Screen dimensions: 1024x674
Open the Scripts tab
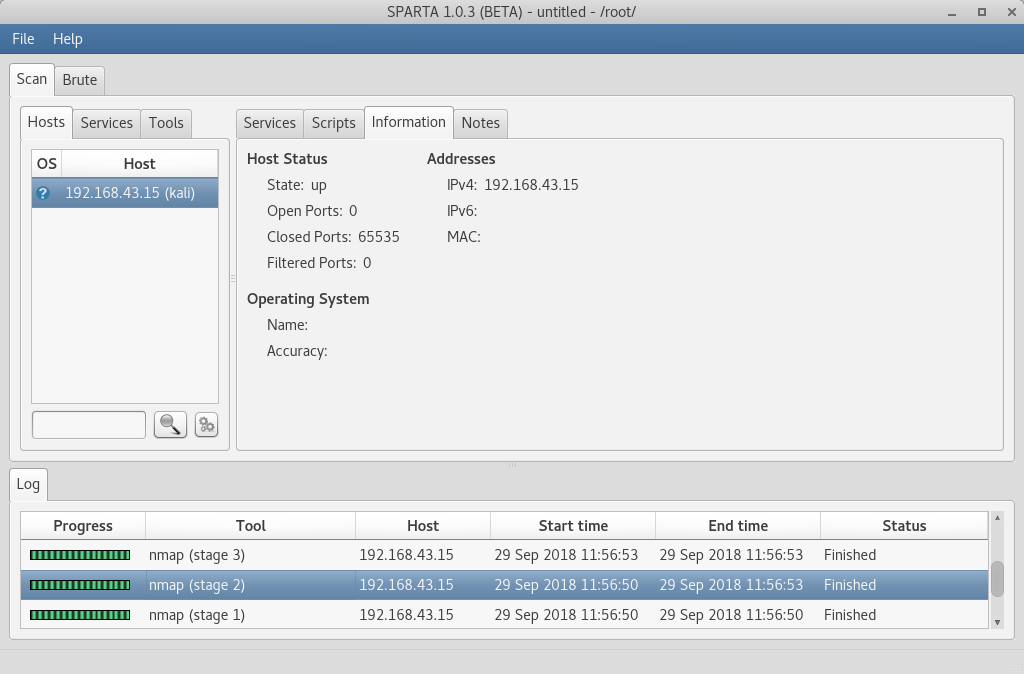click(334, 123)
